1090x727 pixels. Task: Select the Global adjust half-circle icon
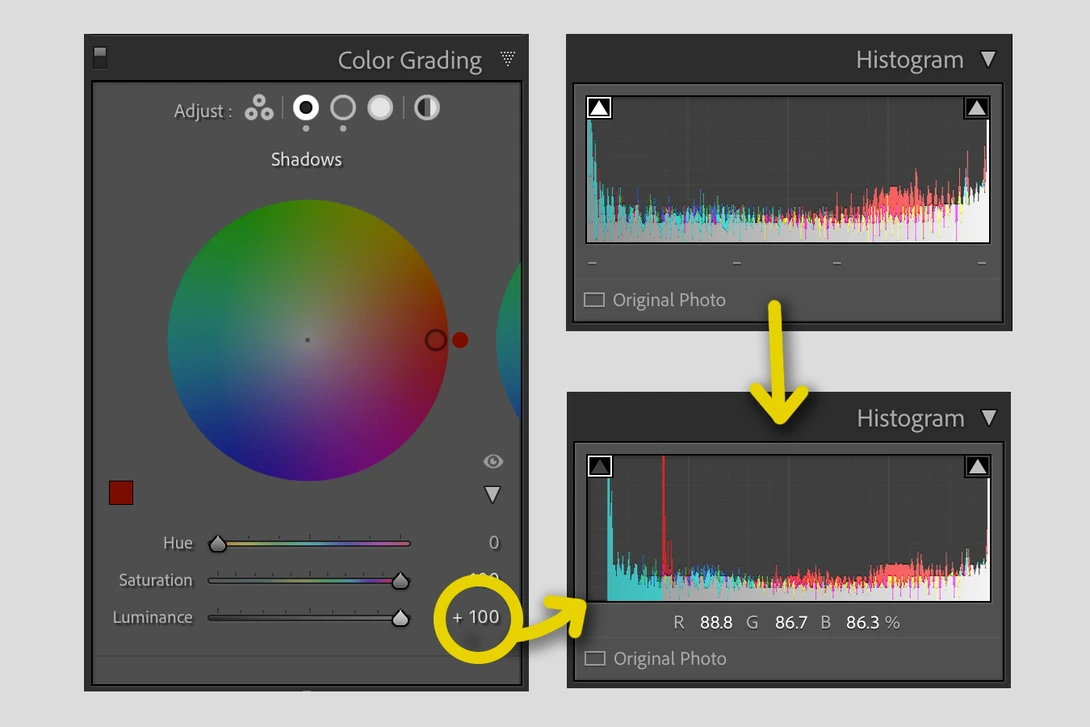point(427,108)
